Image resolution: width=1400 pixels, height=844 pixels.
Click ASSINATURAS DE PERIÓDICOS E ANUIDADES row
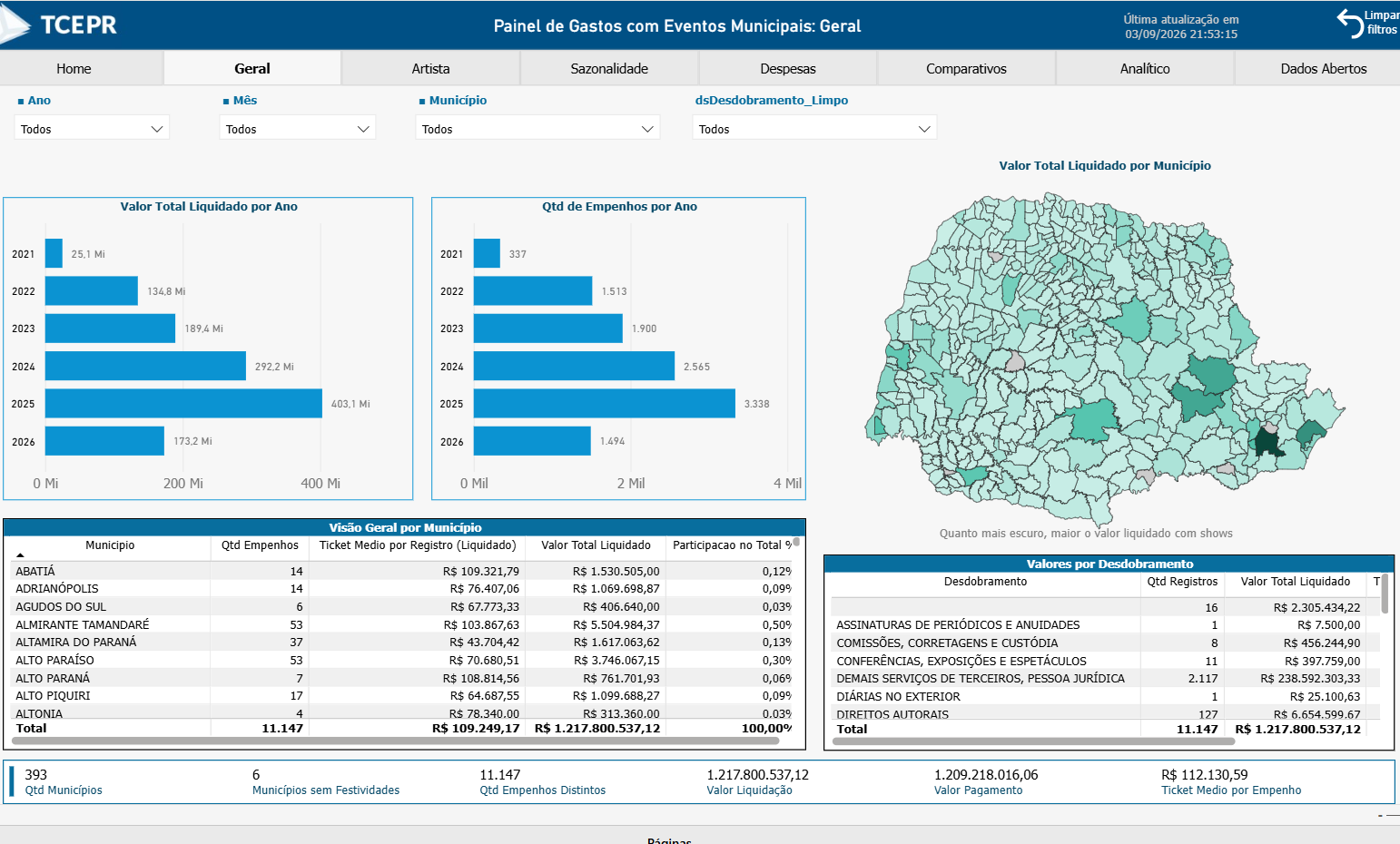(1105, 624)
